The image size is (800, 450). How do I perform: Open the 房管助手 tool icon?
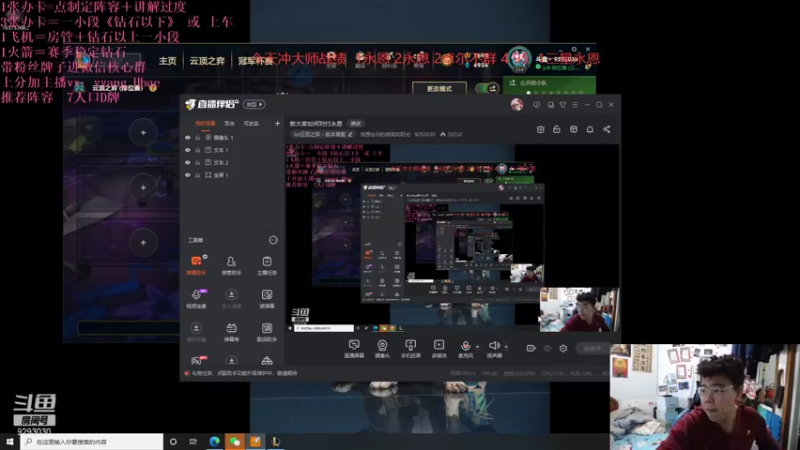(231, 265)
